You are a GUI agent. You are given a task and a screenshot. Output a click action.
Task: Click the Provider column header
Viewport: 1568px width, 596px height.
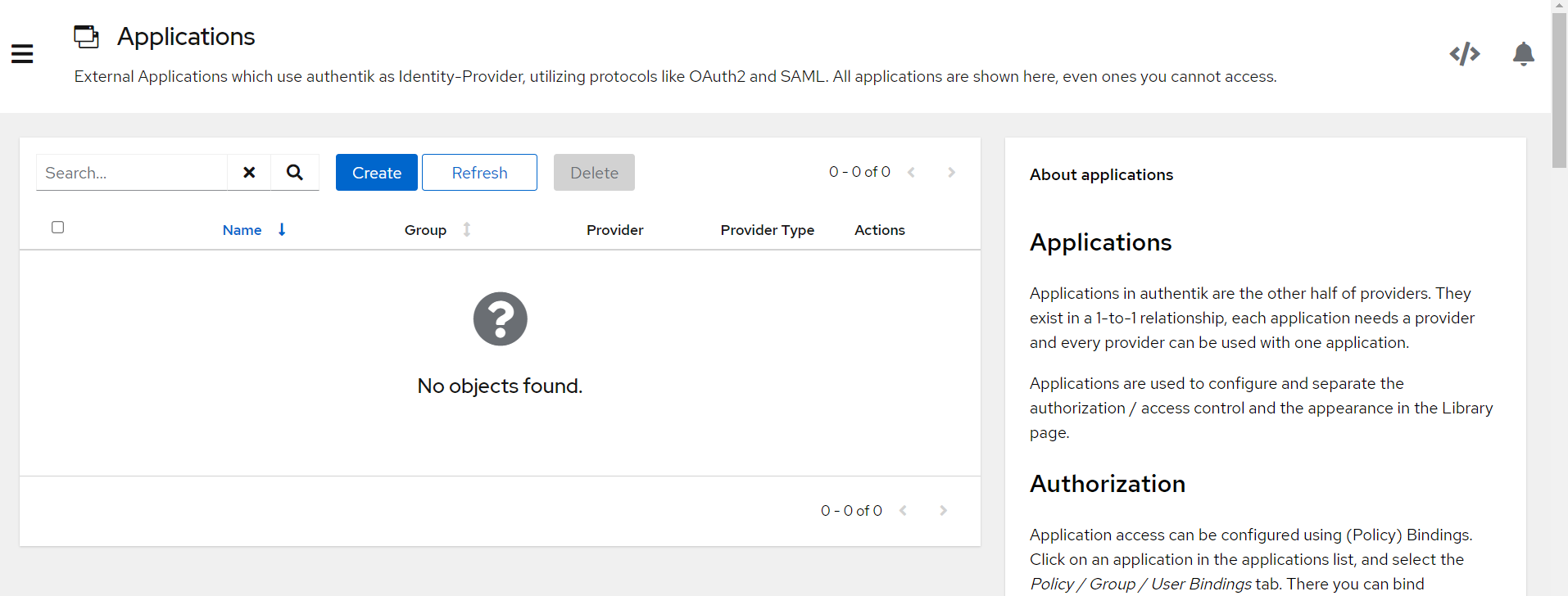614,230
